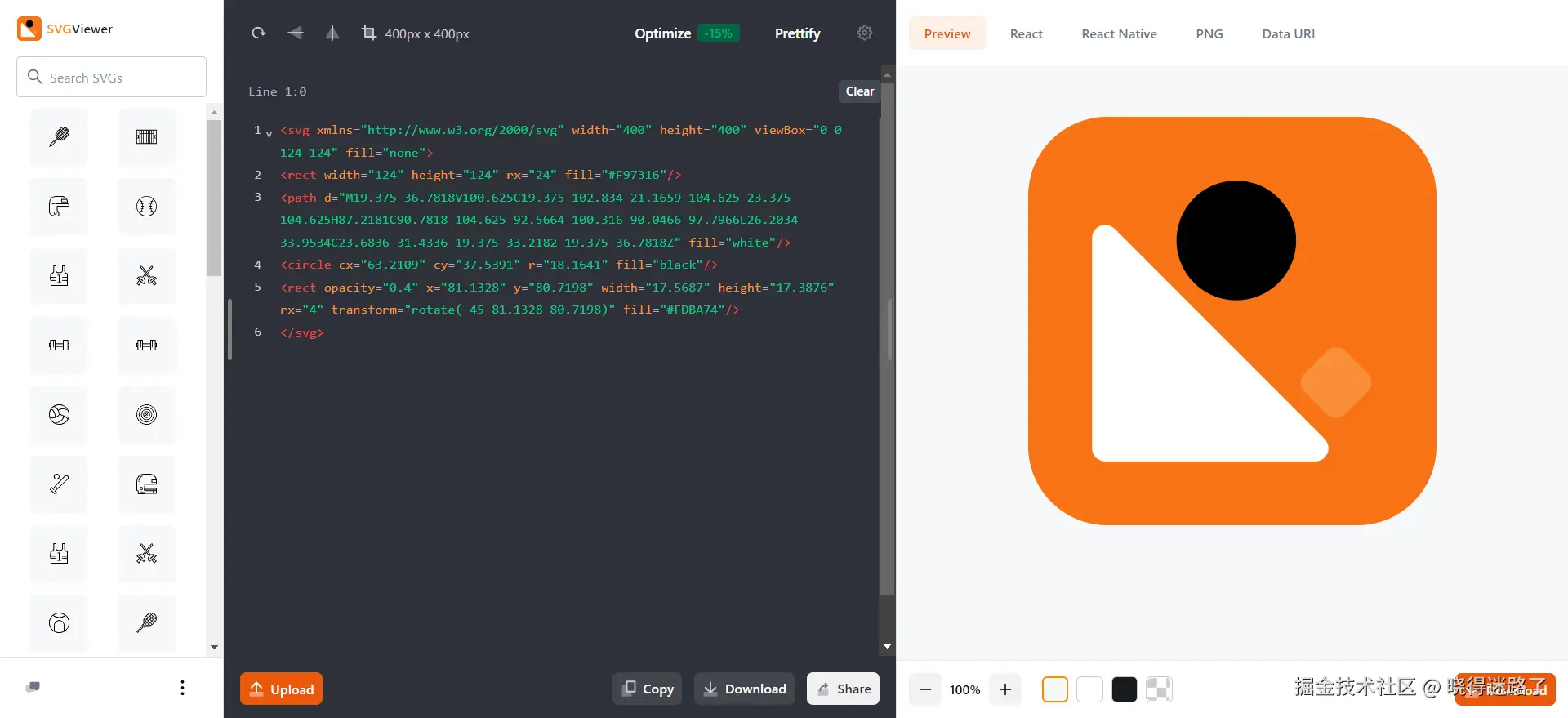Image resolution: width=1568 pixels, height=718 pixels.
Task: Choose the American football helmet icon
Action: tap(147, 484)
